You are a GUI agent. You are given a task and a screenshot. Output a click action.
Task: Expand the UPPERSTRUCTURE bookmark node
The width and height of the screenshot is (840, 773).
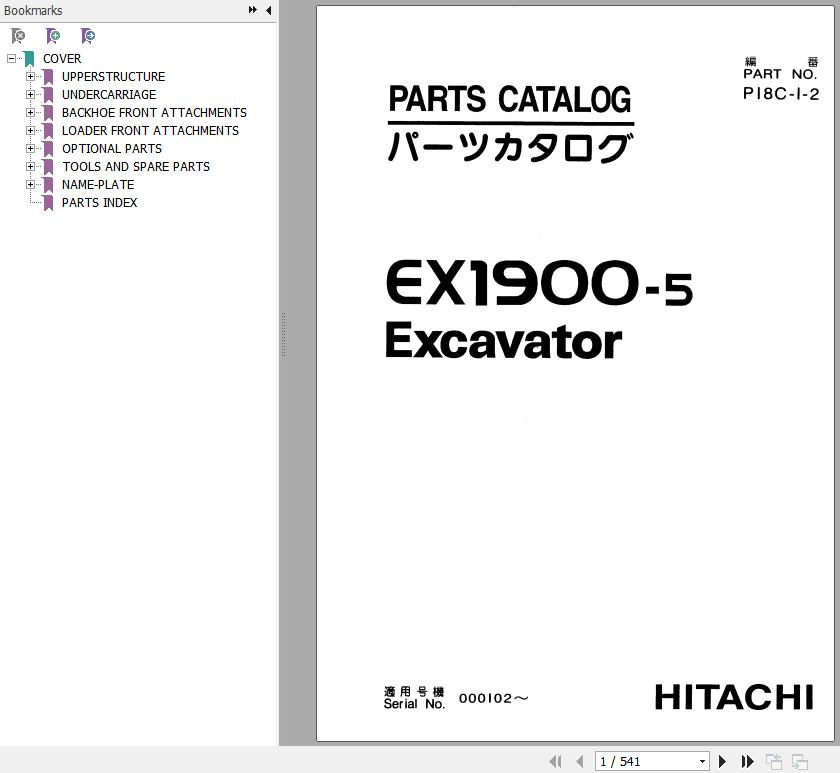click(x=30, y=77)
